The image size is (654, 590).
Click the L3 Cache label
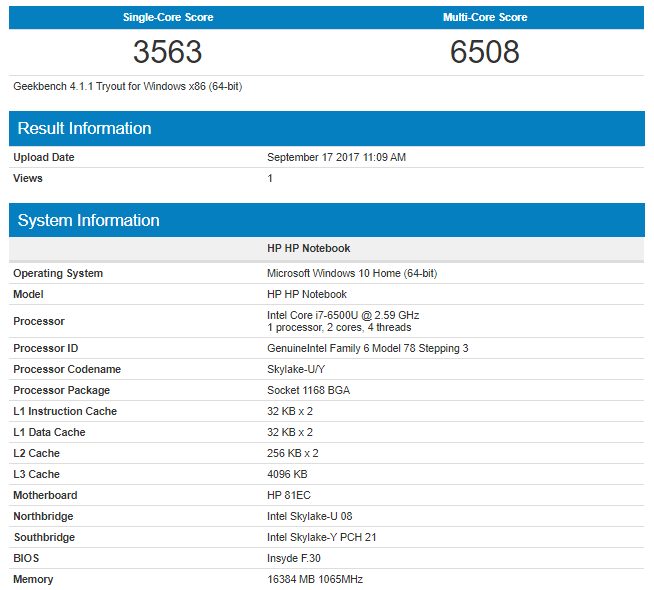37,474
